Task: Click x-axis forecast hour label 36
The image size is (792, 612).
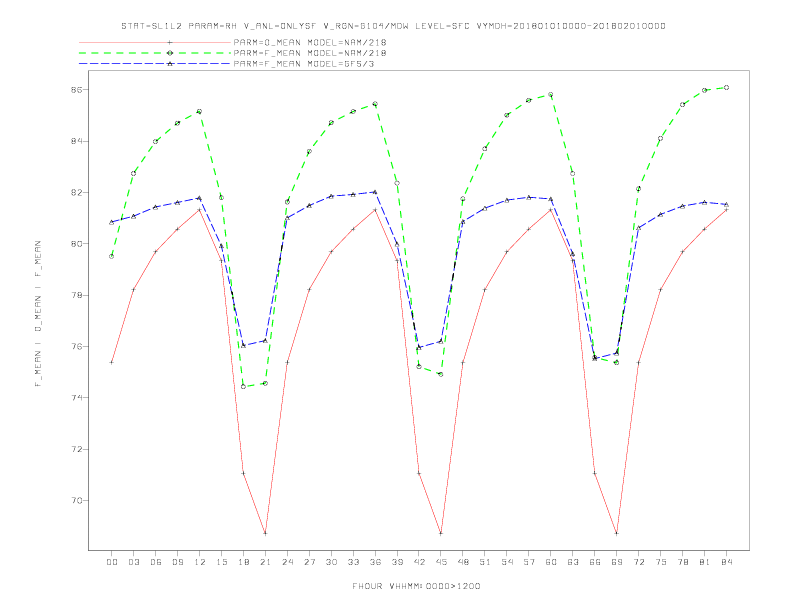Action: pyautogui.click(x=375, y=562)
